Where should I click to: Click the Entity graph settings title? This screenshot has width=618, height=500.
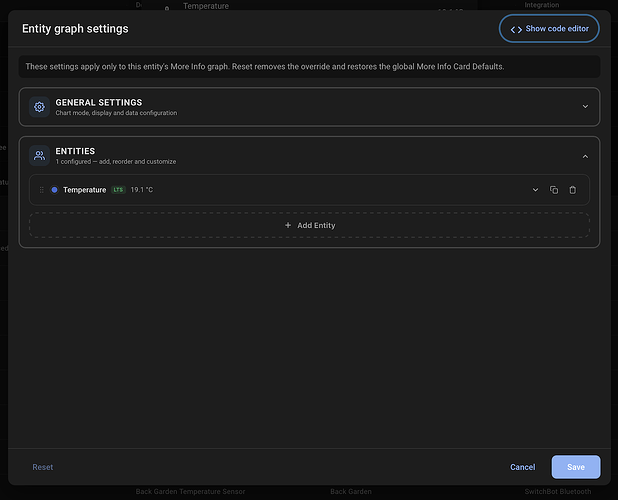[75, 29]
